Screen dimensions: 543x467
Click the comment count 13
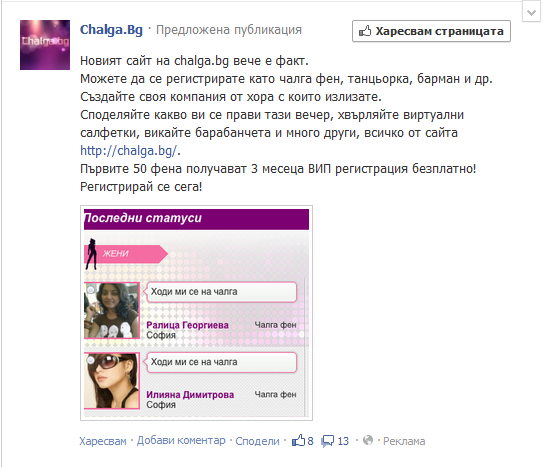(x=343, y=441)
